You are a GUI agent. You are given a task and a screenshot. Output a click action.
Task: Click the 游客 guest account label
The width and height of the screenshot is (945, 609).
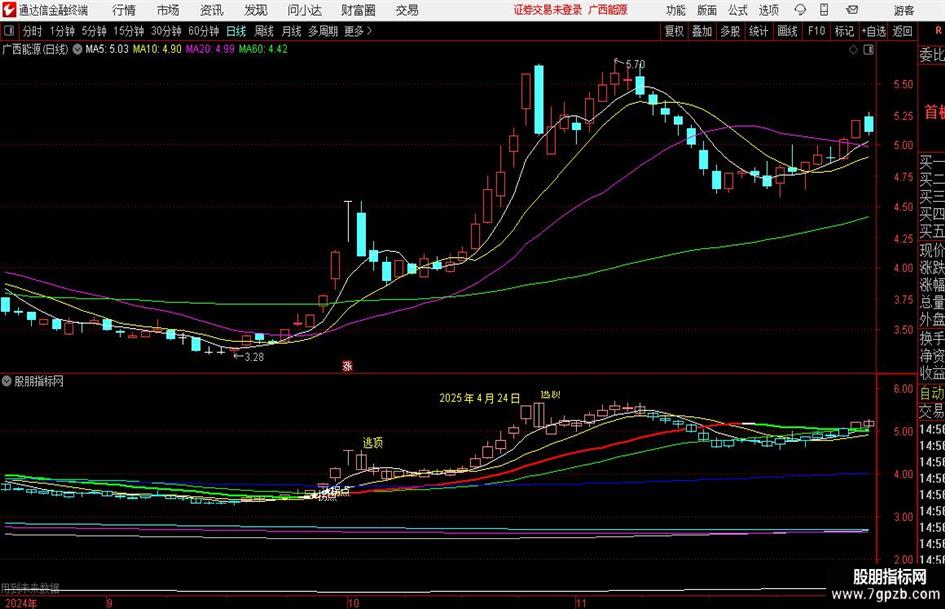904,10
